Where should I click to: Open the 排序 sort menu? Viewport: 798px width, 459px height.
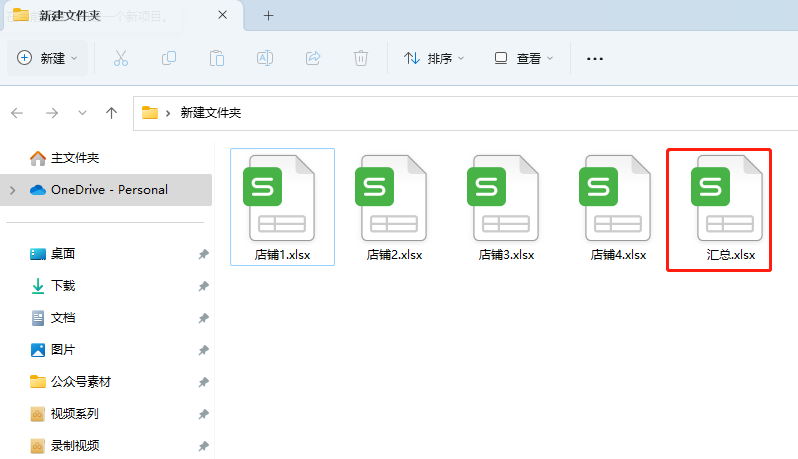point(434,59)
